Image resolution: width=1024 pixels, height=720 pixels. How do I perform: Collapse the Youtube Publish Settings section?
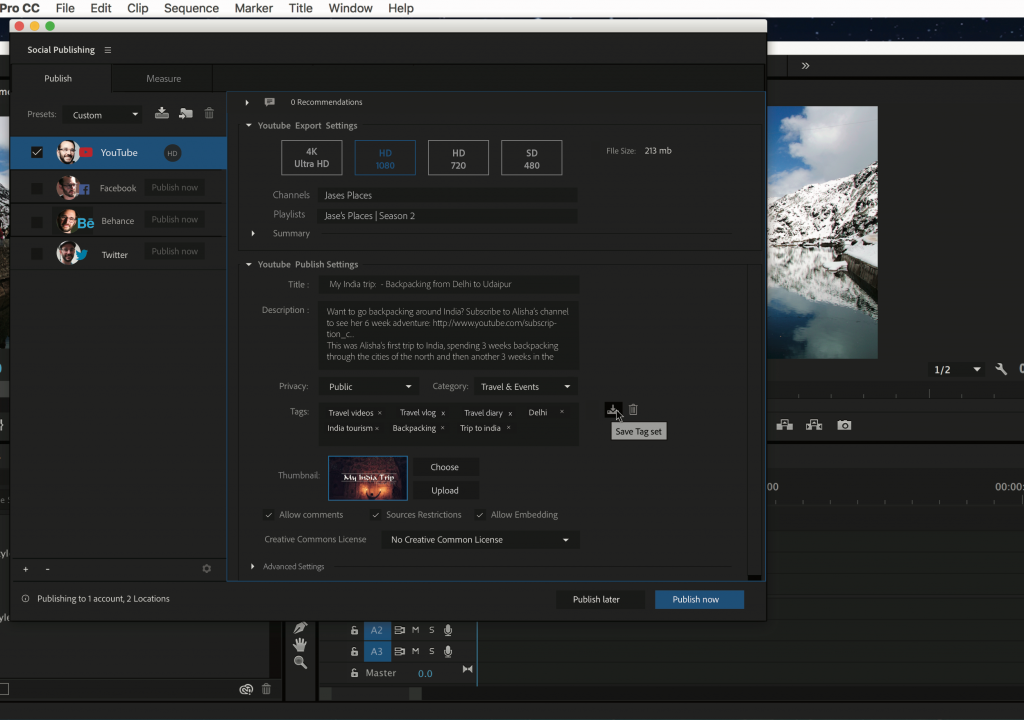tap(249, 265)
